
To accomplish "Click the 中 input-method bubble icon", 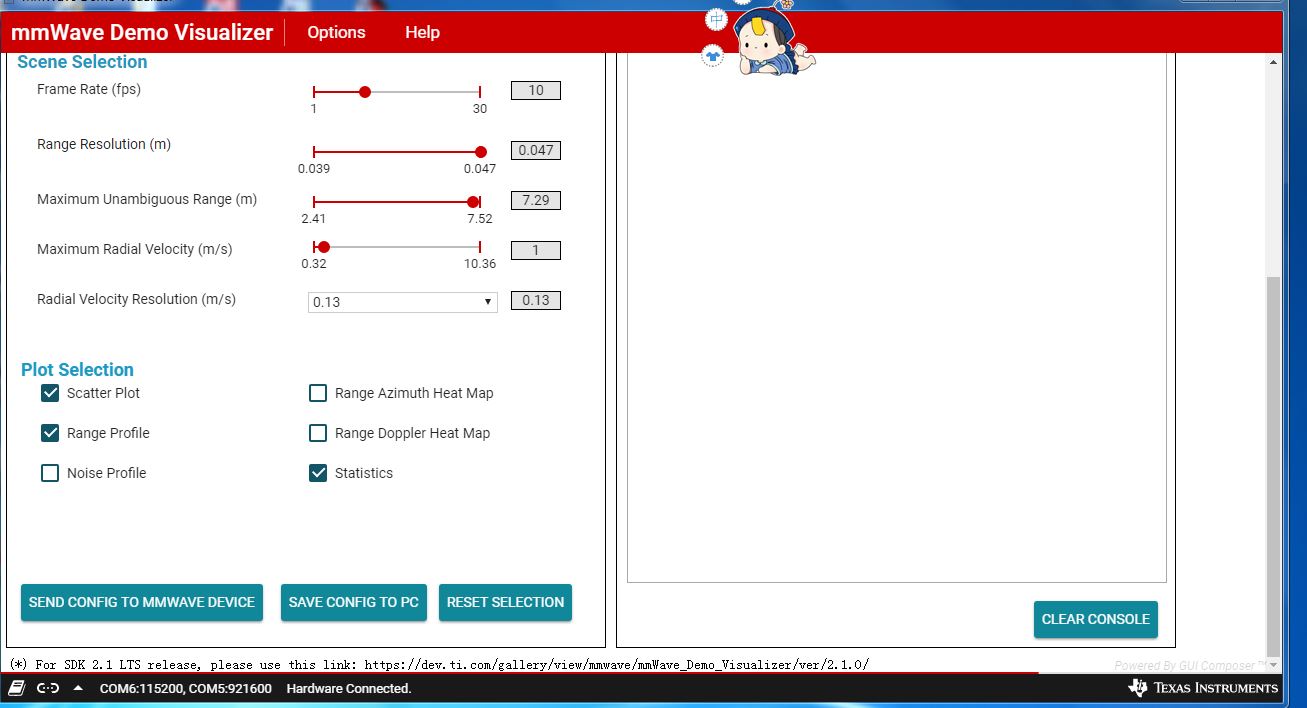I will pyautogui.click(x=716, y=19).
